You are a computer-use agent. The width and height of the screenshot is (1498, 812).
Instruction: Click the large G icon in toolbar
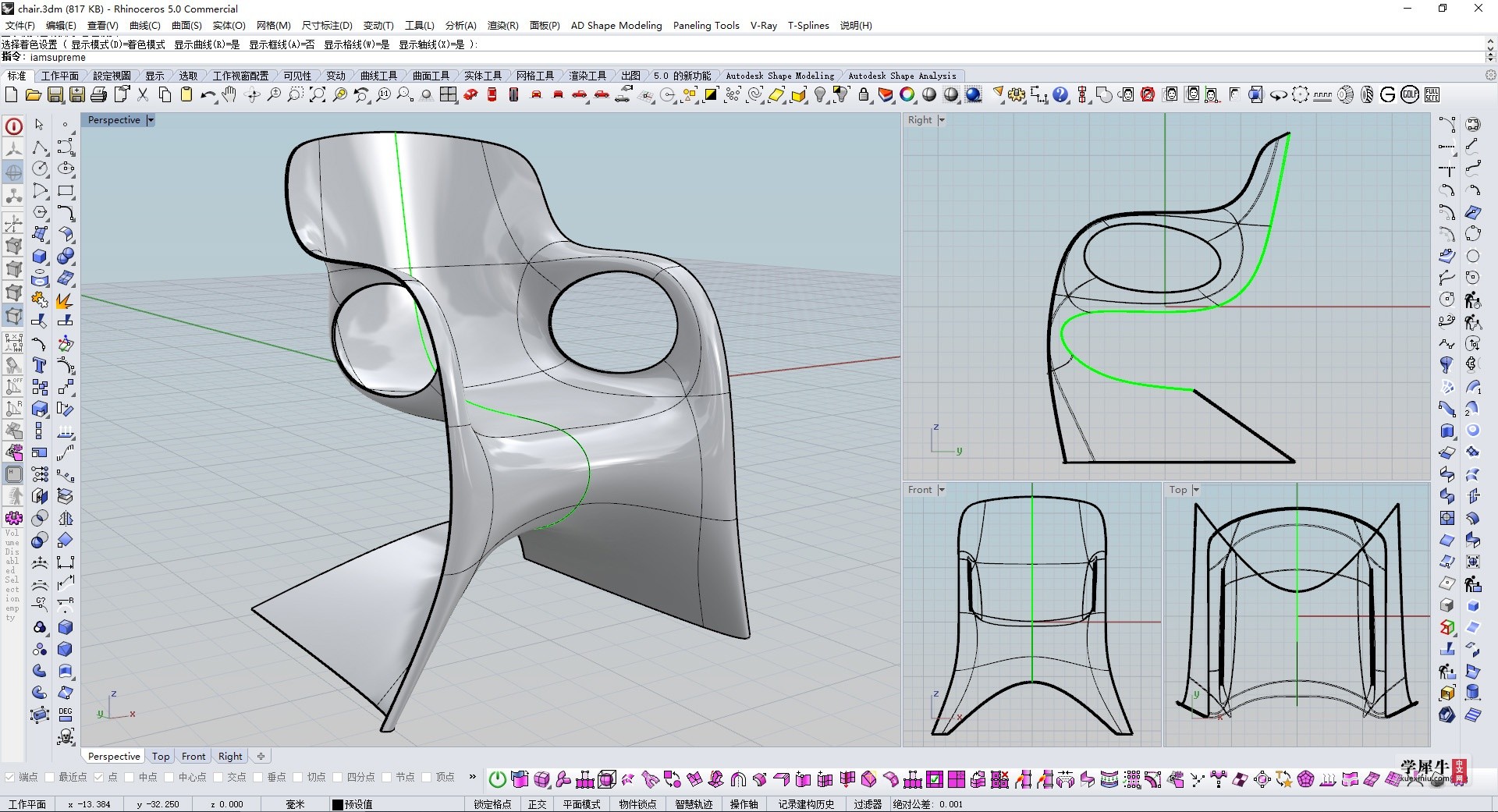1388,95
